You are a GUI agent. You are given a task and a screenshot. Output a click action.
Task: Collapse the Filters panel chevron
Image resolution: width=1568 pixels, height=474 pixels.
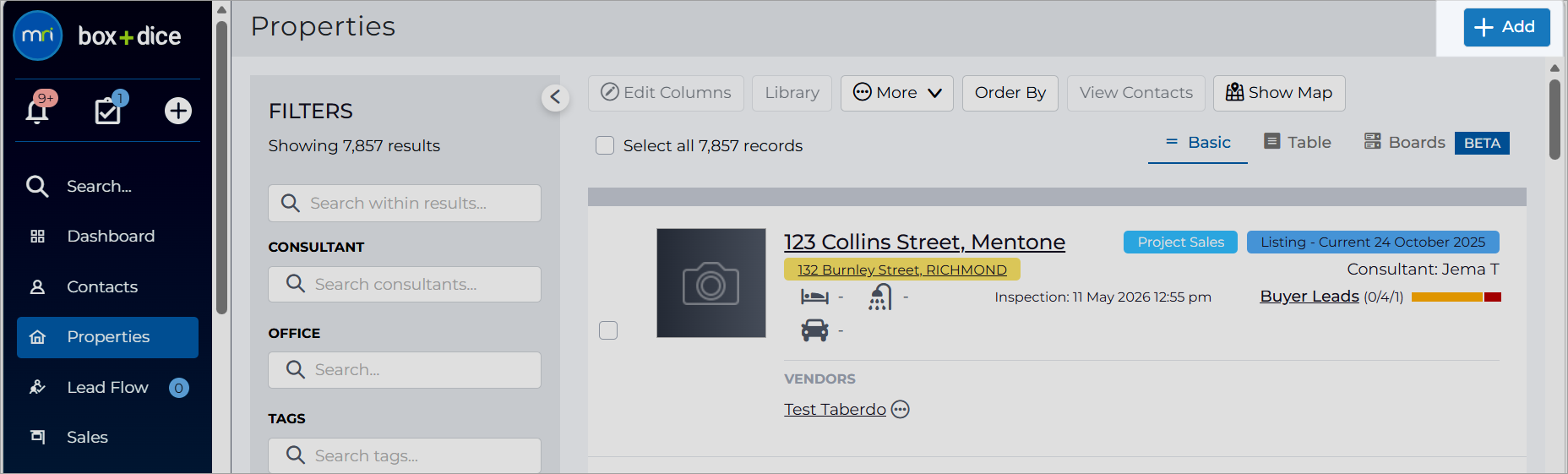555,97
